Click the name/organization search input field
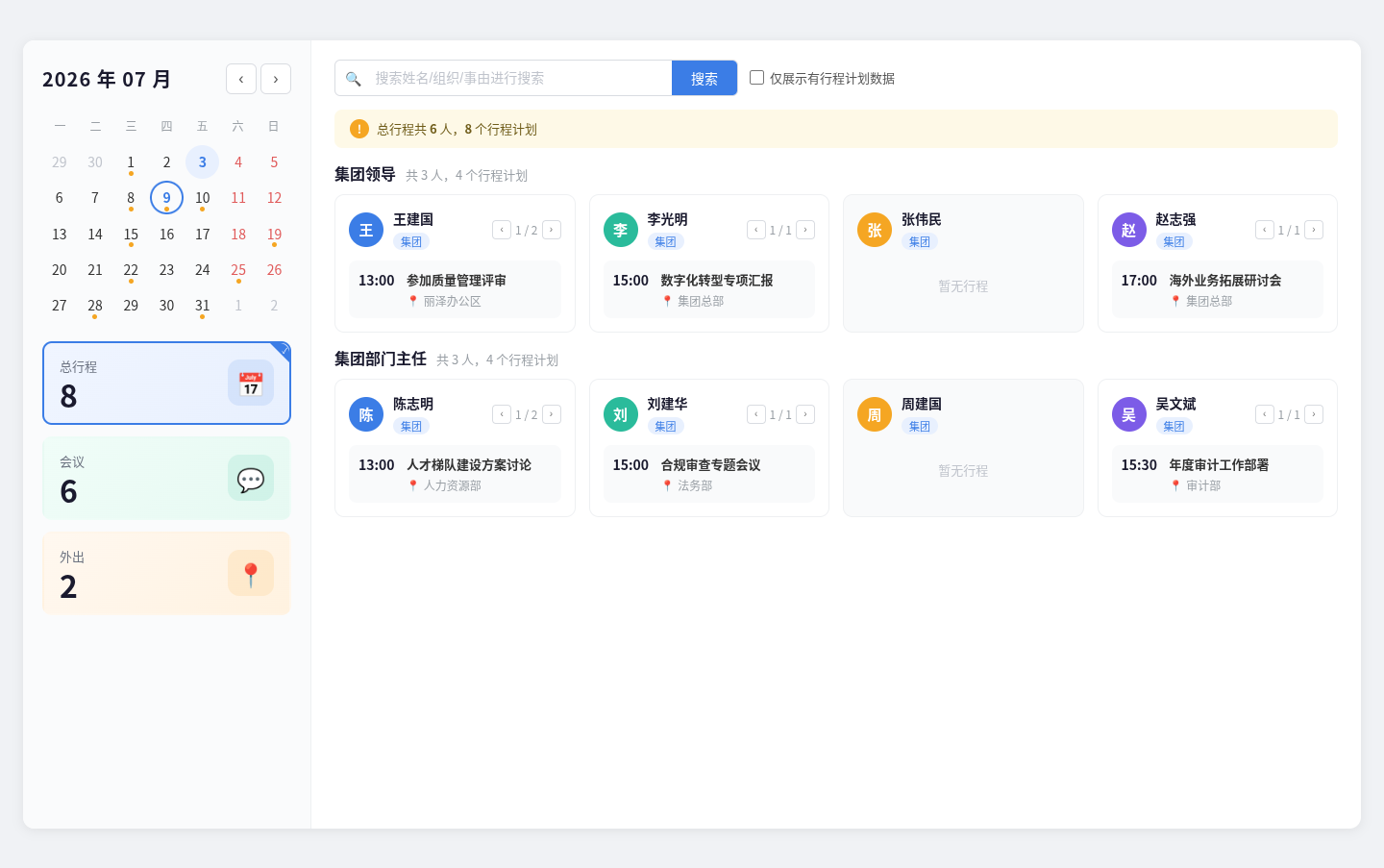The height and width of the screenshot is (868, 1384). click(x=519, y=78)
